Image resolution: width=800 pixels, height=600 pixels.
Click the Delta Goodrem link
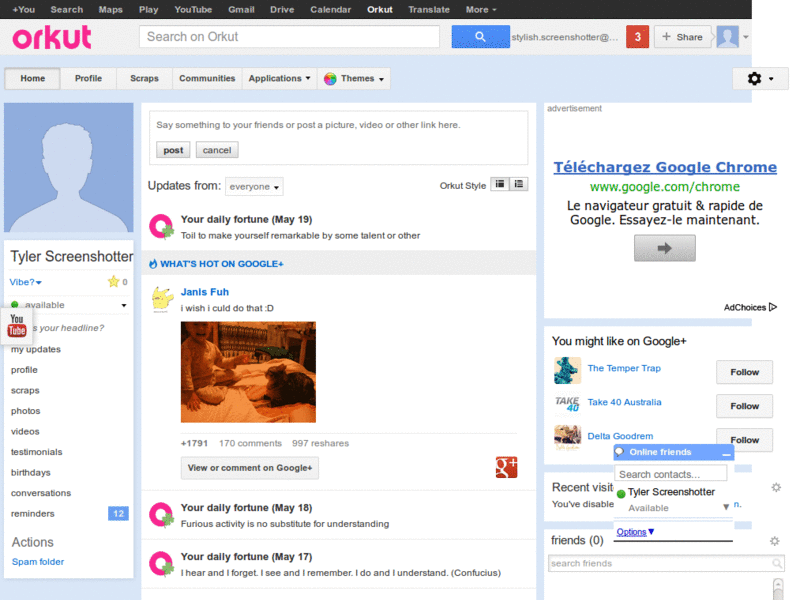click(x=620, y=436)
